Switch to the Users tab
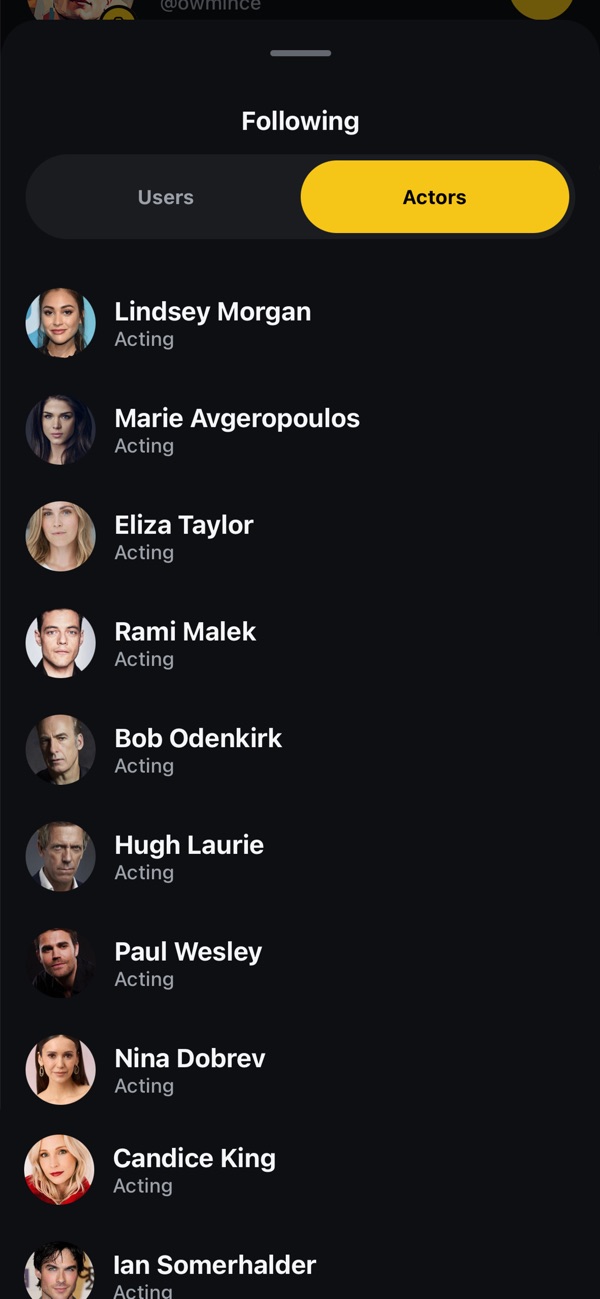The image size is (600, 1299). tap(166, 197)
